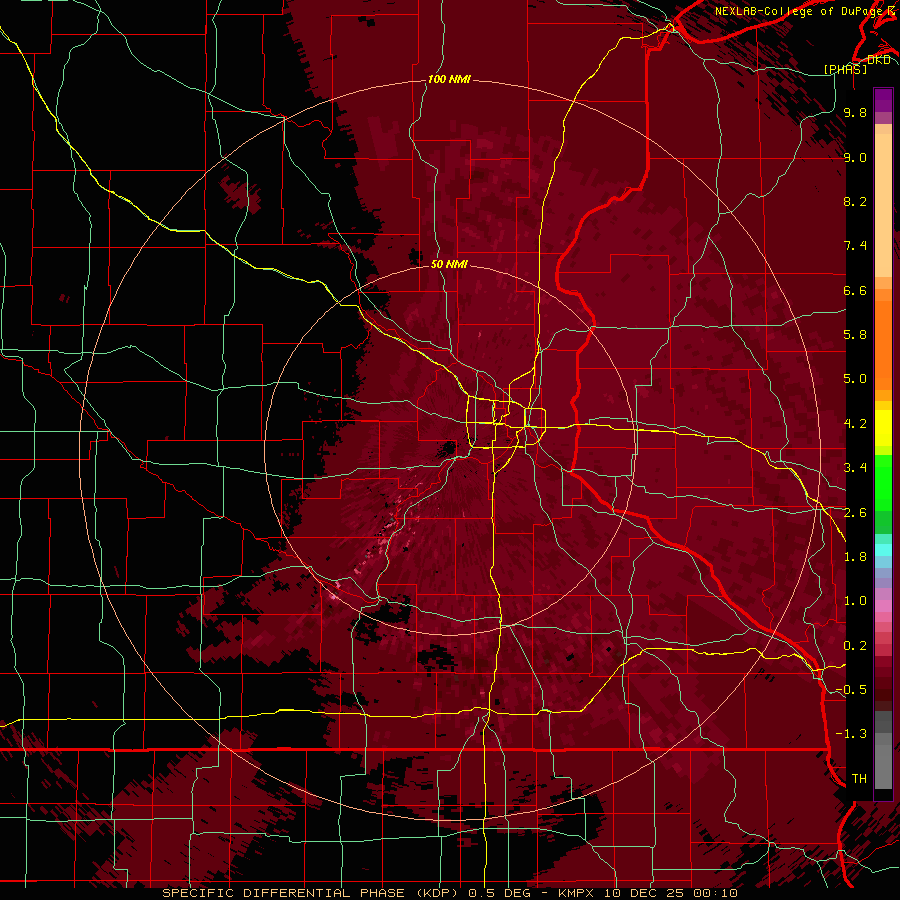900x900 pixels.
Task: Click the 3.4 scale value
Action: point(855,468)
